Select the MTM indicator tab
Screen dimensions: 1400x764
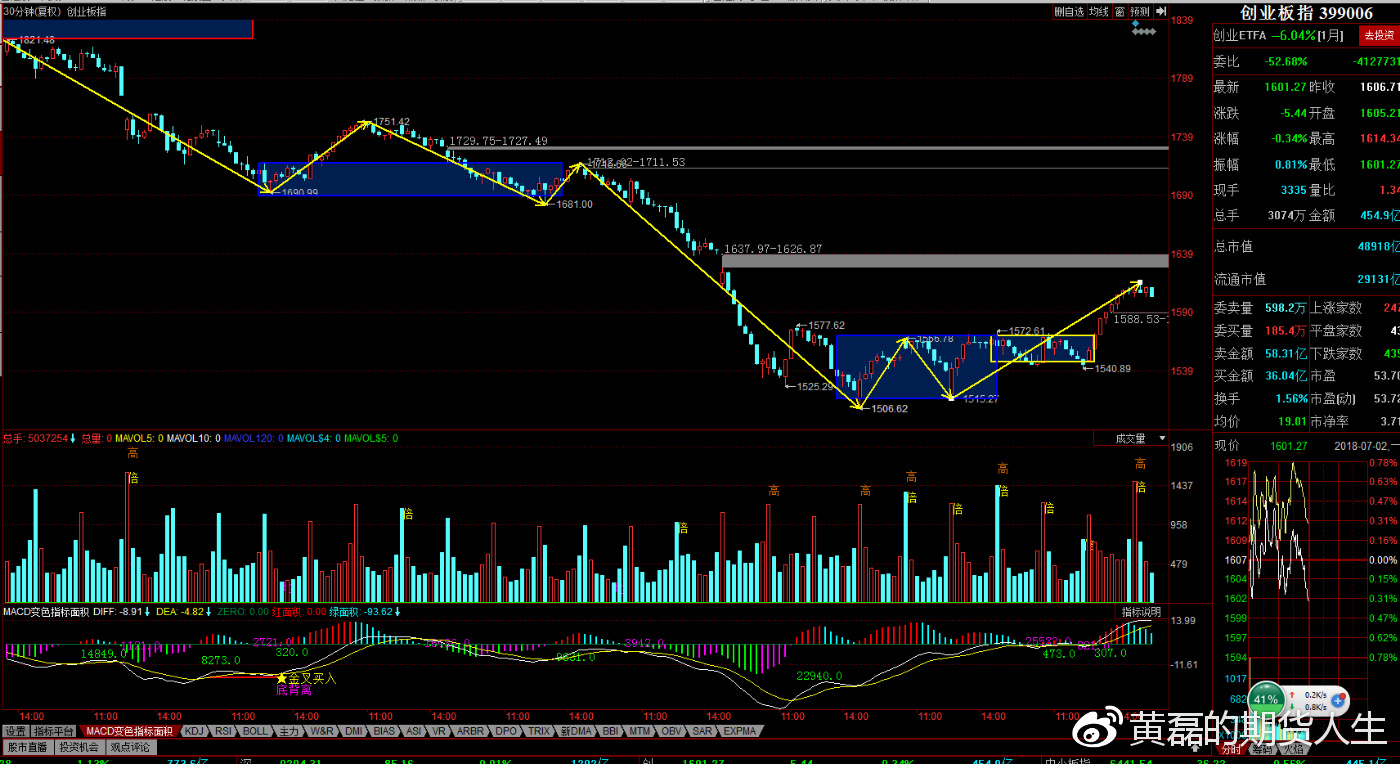tap(640, 731)
